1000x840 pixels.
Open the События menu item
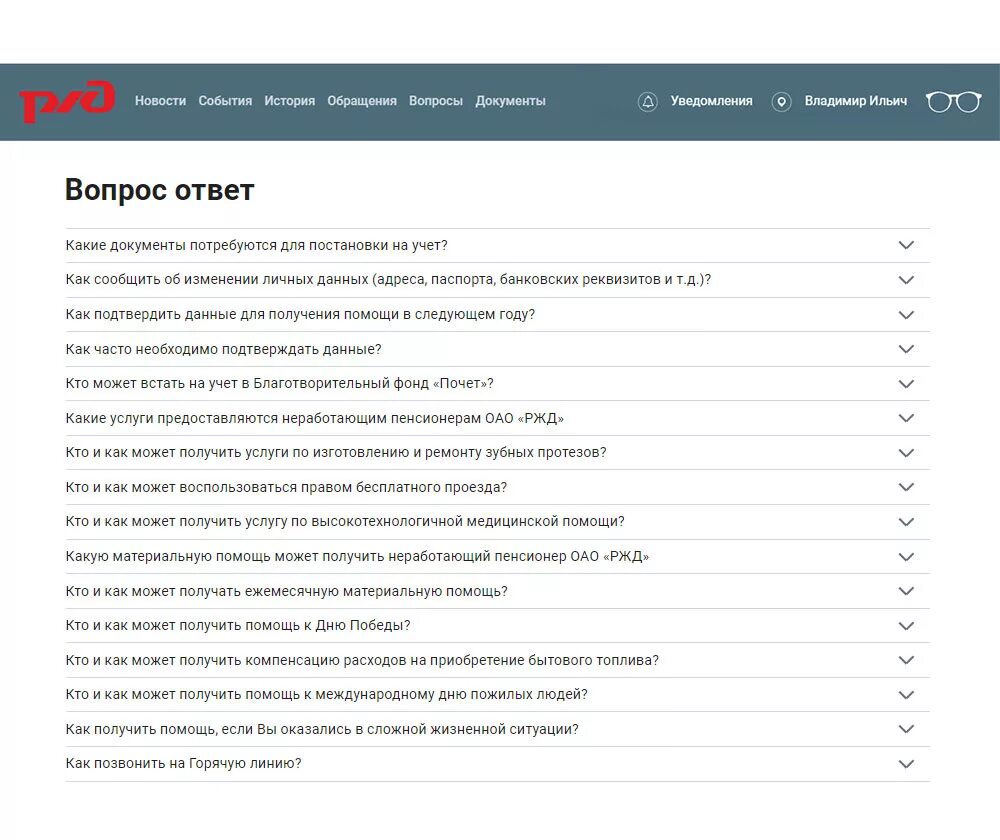(225, 101)
